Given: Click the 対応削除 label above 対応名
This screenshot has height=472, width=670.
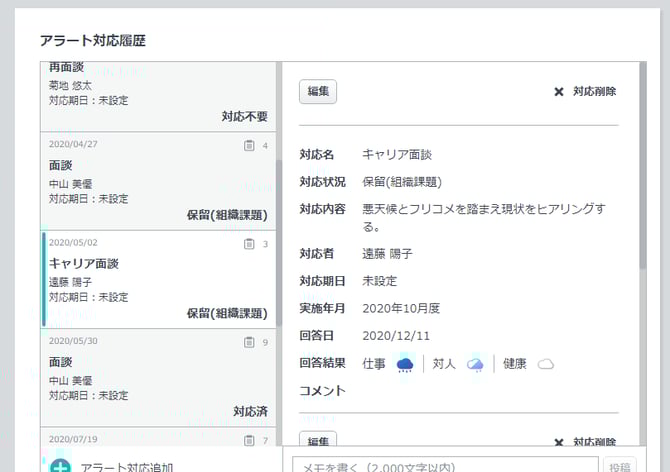Looking at the screenshot, I should pos(594,91).
